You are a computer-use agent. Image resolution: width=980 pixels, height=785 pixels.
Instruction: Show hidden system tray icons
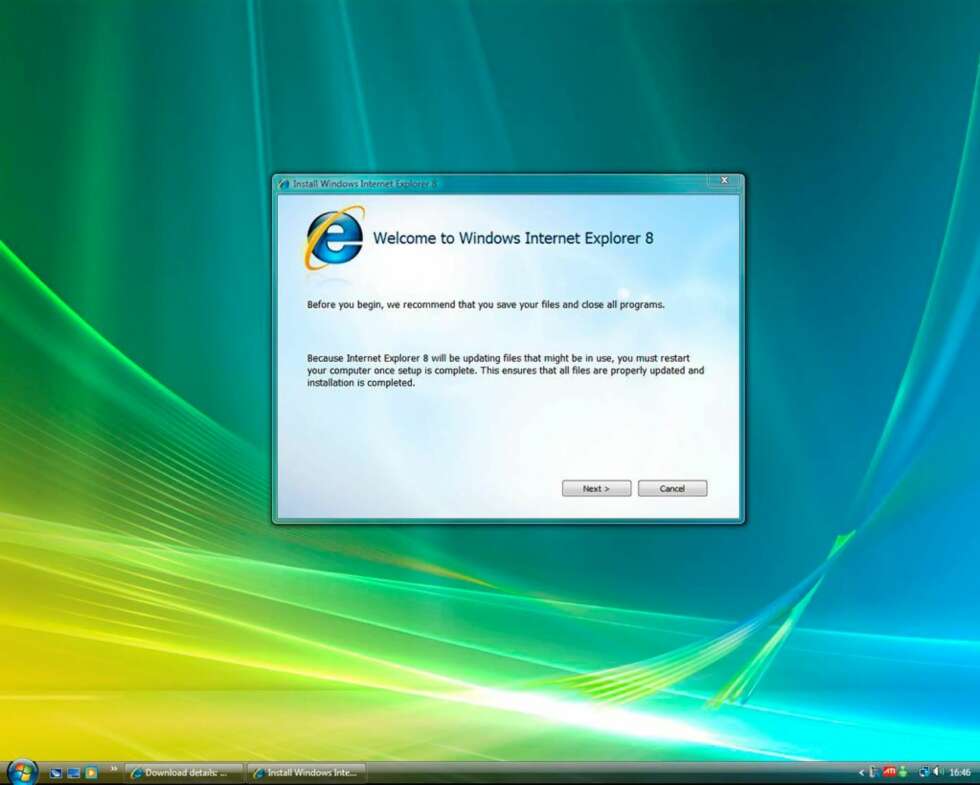[x=861, y=773]
